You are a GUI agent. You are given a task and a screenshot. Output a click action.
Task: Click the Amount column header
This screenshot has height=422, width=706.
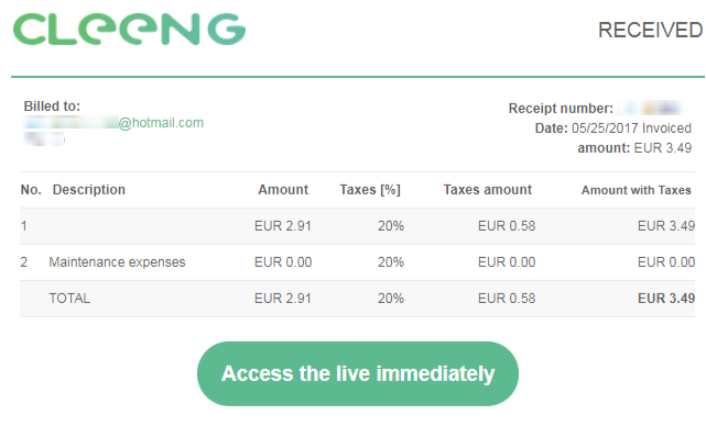pyautogui.click(x=283, y=190)
